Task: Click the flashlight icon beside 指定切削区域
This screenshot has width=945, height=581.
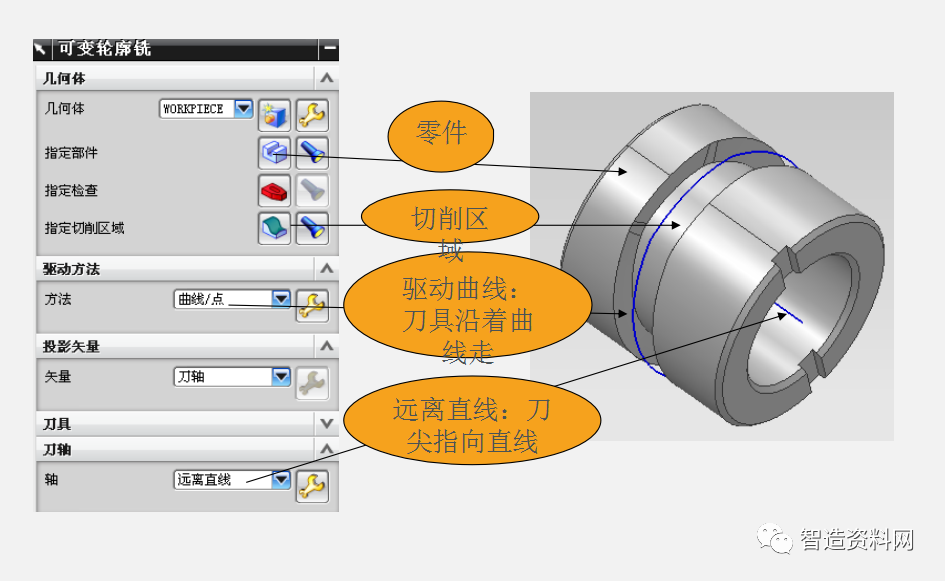Action: coord(309,228)
